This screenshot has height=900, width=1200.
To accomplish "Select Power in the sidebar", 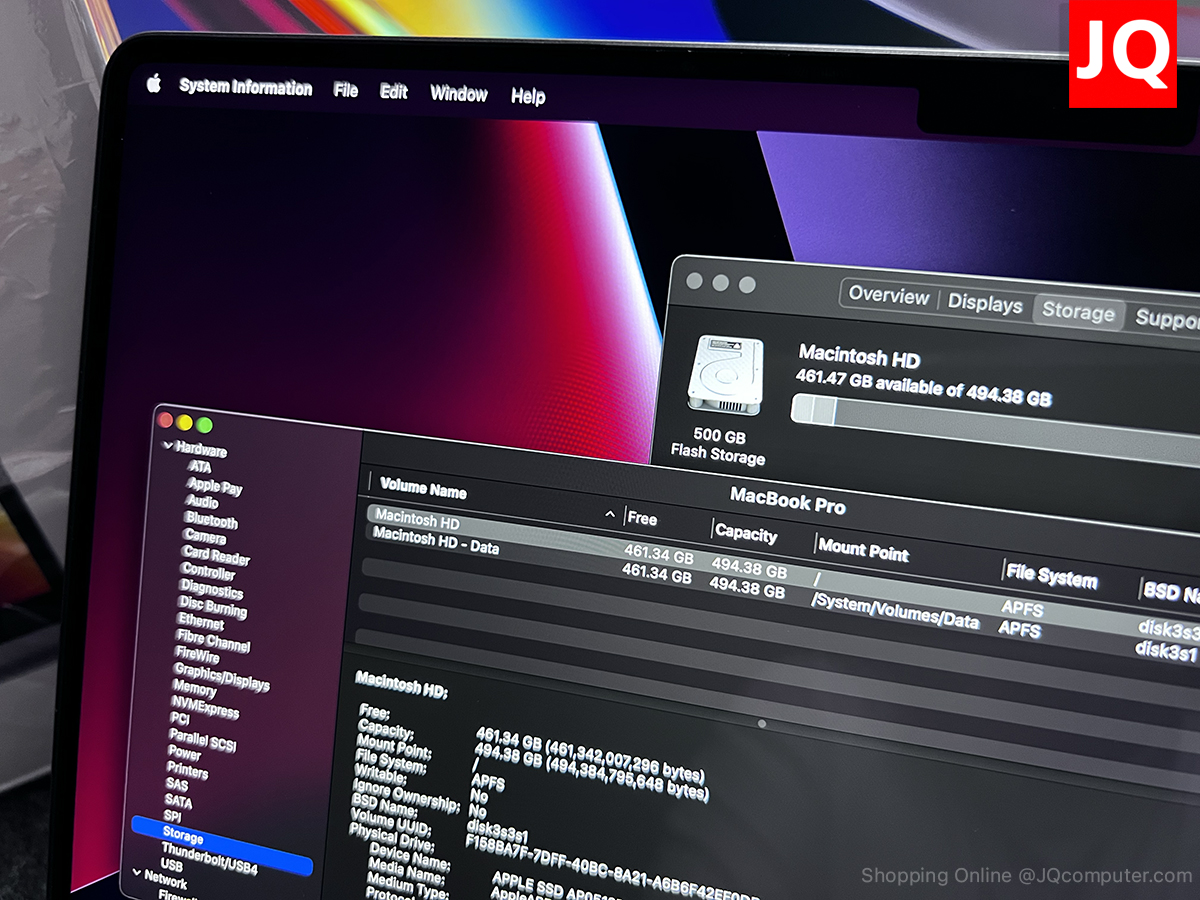I will tap(184, 754).
